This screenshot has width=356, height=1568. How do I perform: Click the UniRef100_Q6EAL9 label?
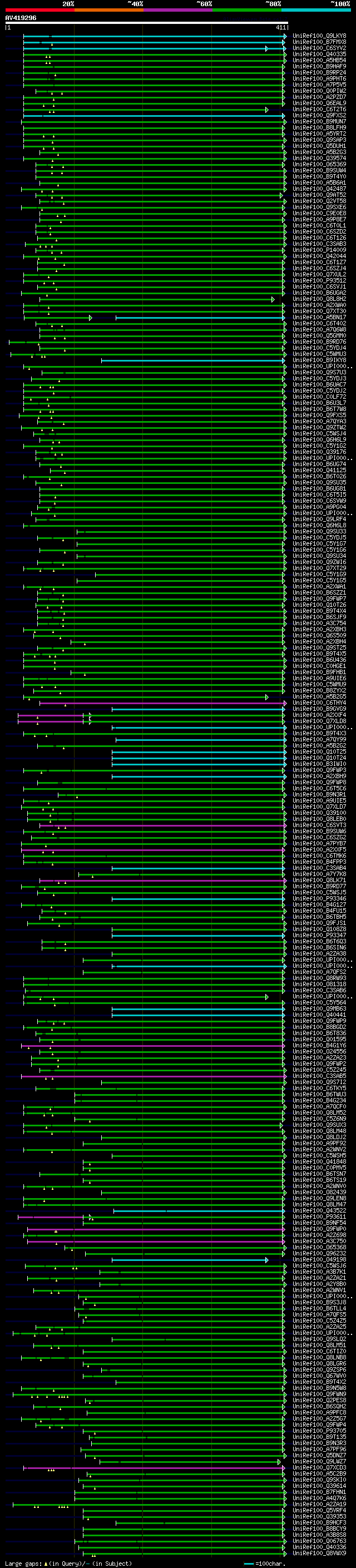(319, 103)
